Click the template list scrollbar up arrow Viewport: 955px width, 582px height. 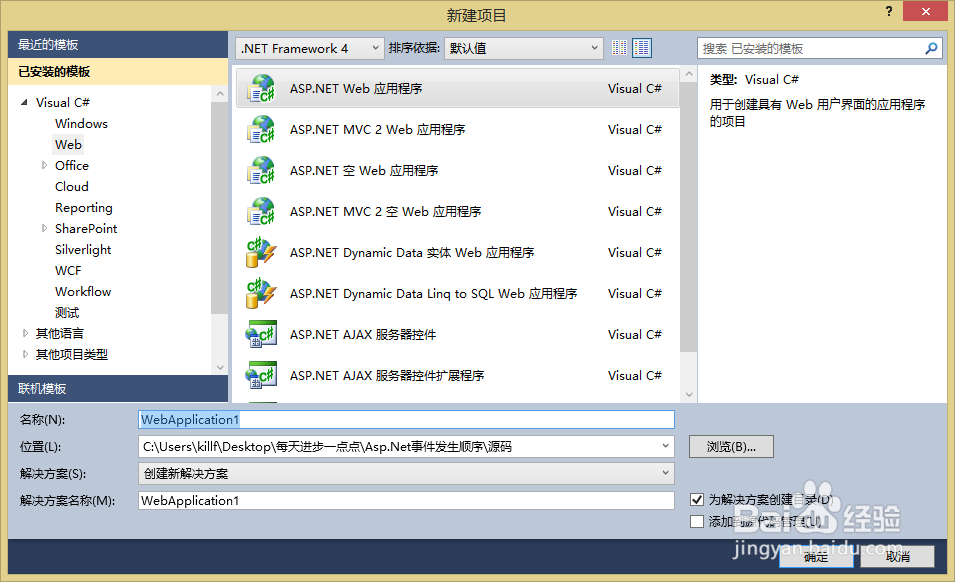click(689, 74)
